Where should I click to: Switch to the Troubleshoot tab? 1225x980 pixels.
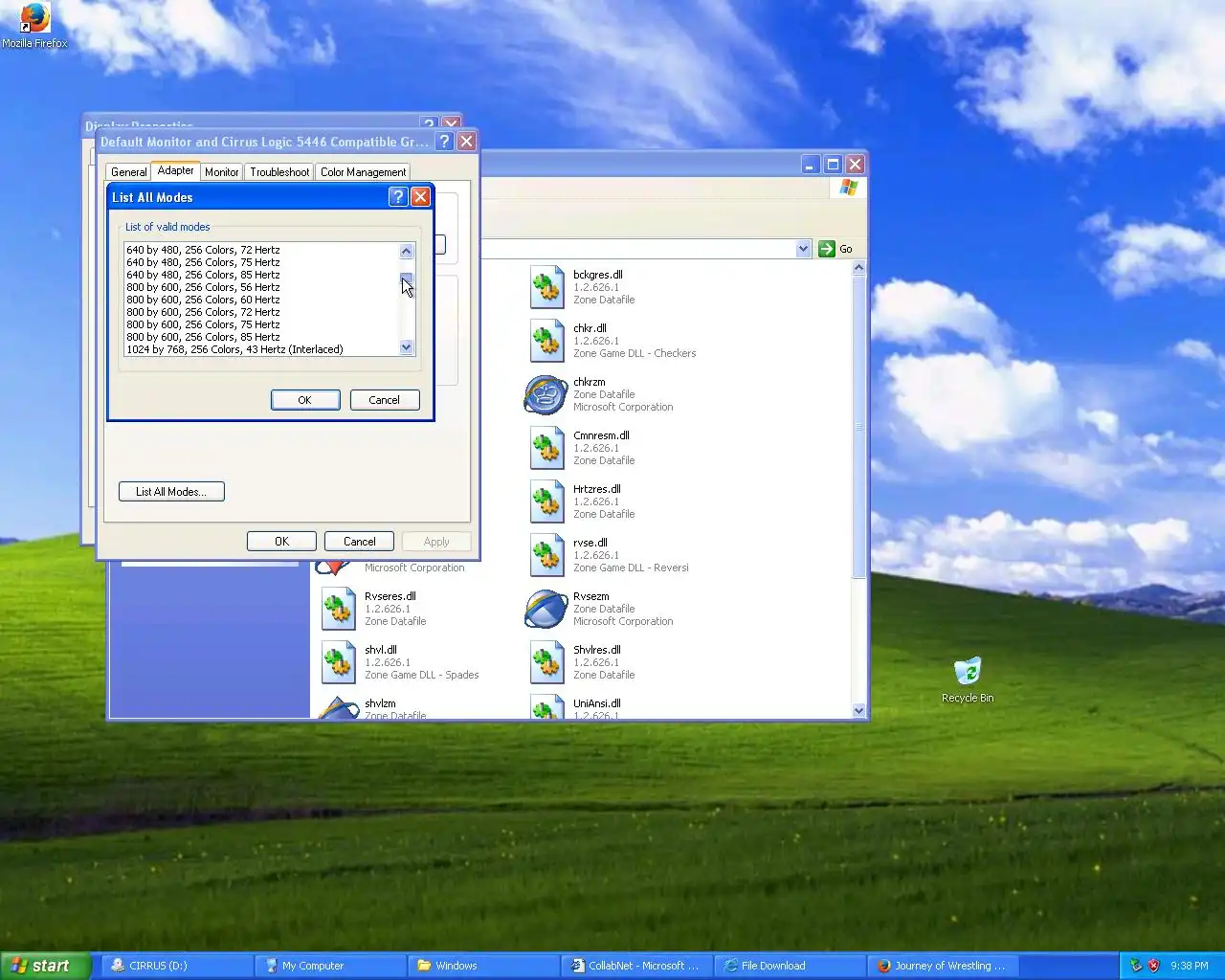(279, 172)
